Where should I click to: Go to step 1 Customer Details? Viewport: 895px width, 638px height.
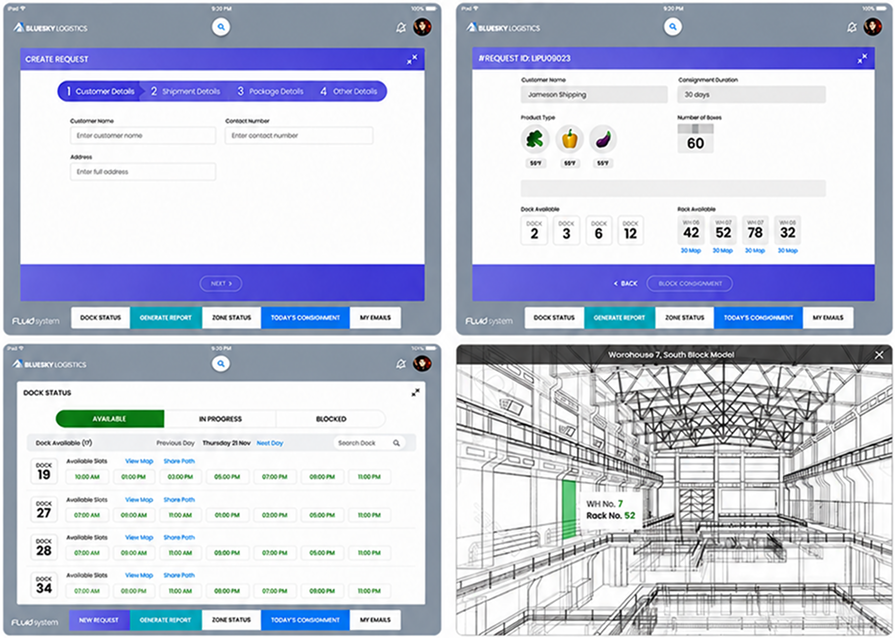100,91
